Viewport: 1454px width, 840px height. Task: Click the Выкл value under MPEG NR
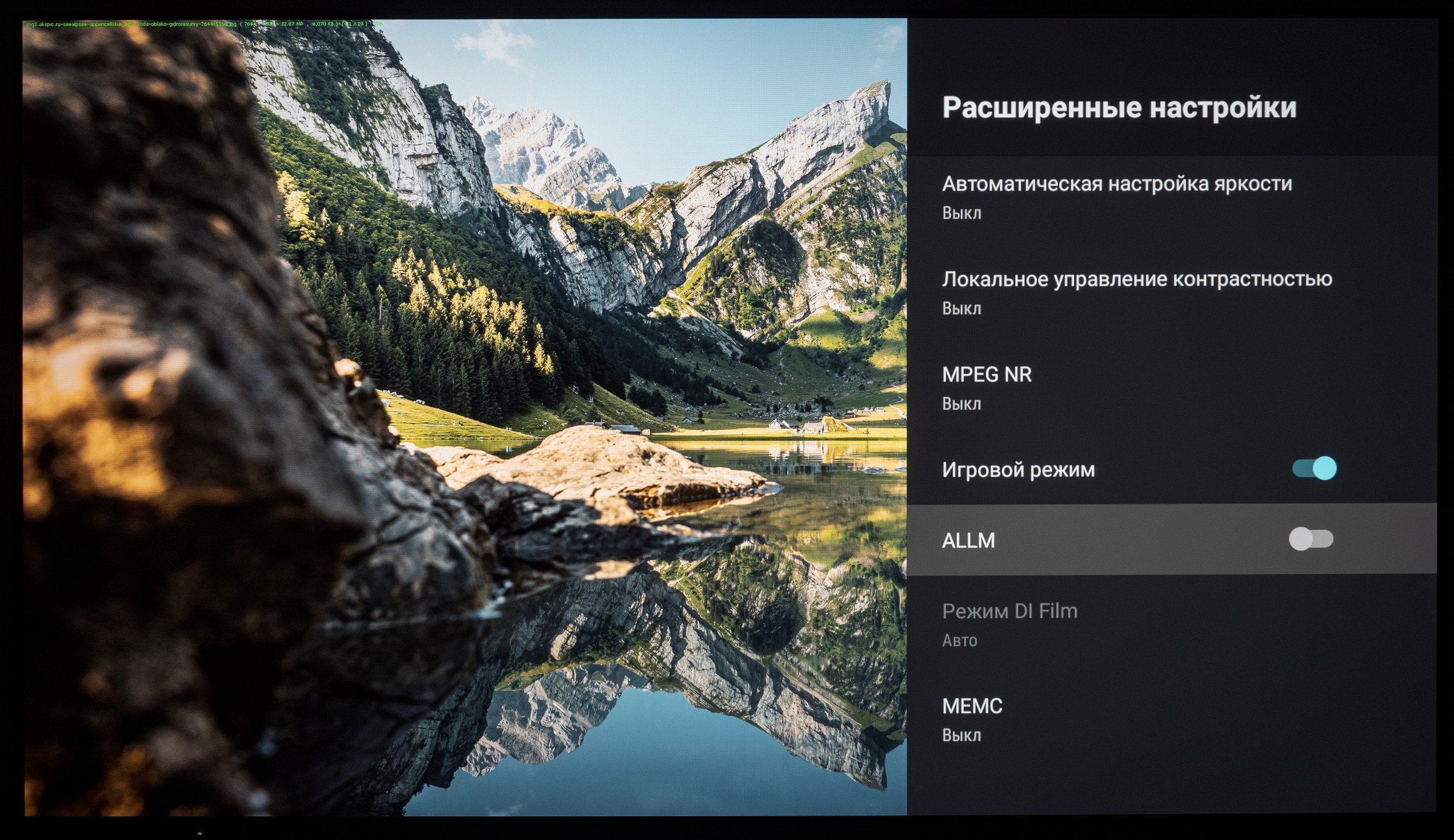(961, 403)
